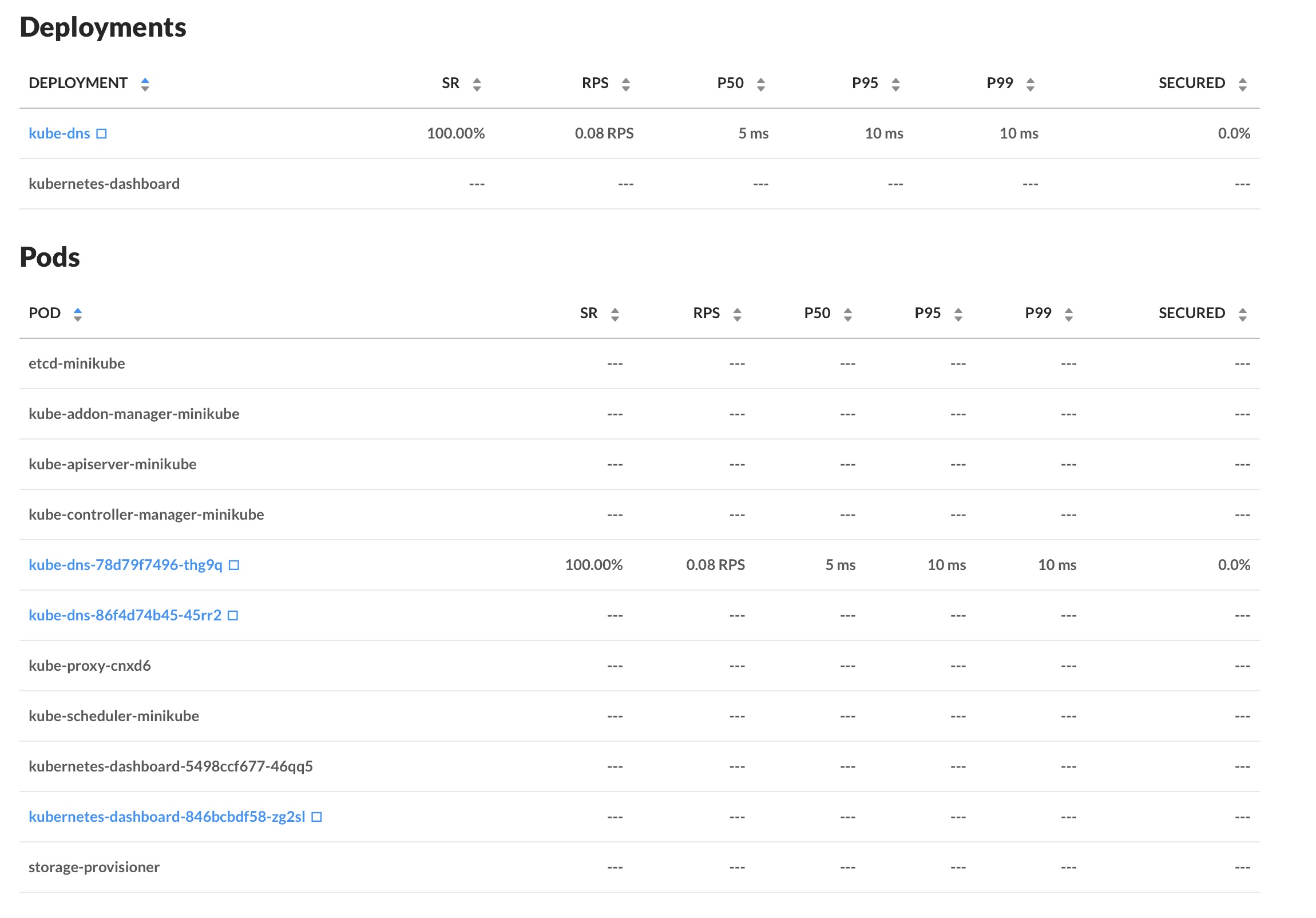1316x918 pixels.
Task: Open pod kubernetes-dashboard-846bcbdf58-zg2sl link
Action: 167,817
